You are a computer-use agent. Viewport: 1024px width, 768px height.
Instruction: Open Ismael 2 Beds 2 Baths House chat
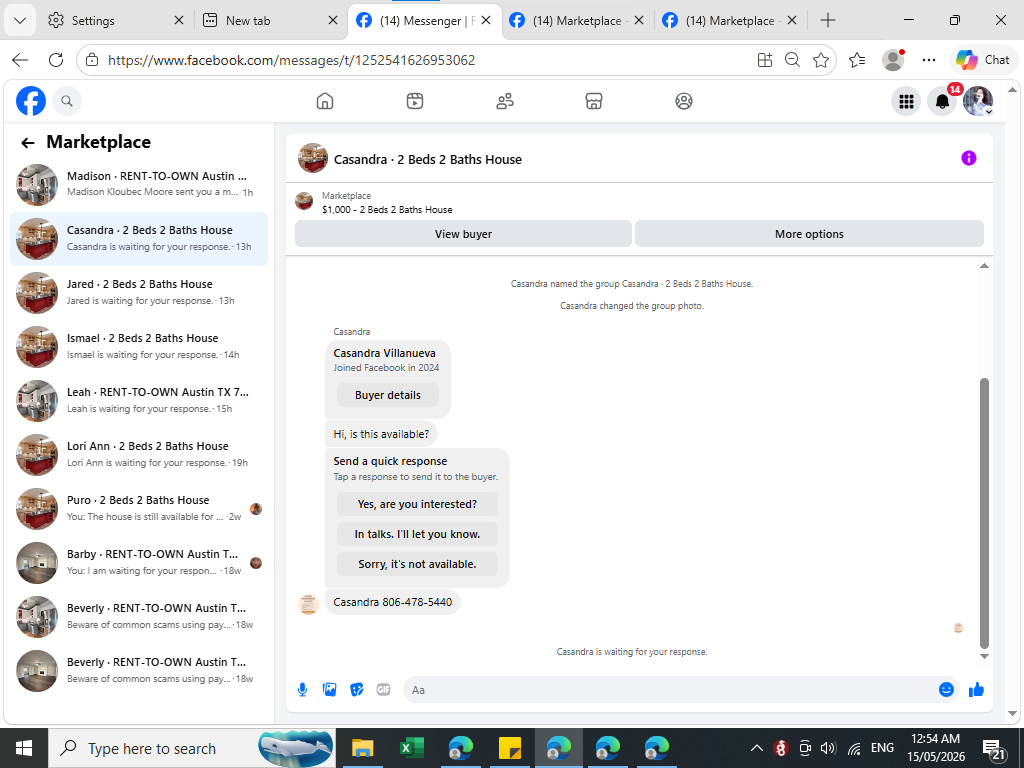click(x=138, y=347)
